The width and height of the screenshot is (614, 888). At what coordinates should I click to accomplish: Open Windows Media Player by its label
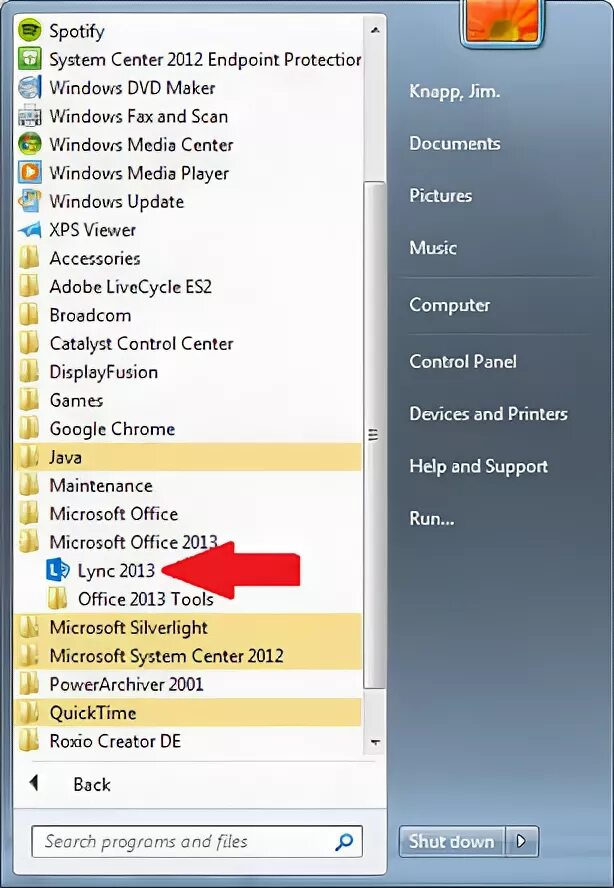[139, 173]
